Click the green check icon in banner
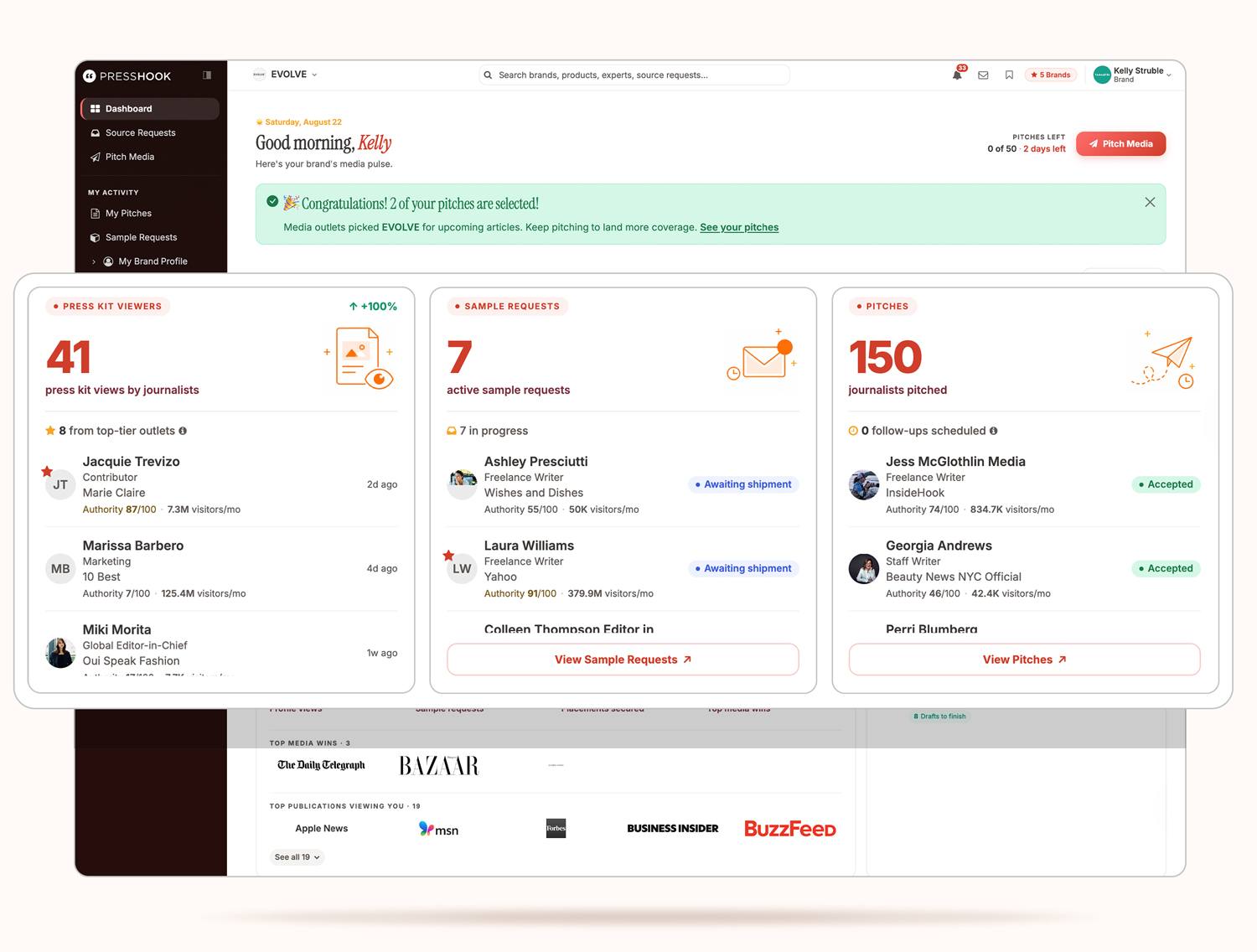 tap(272, 201)
